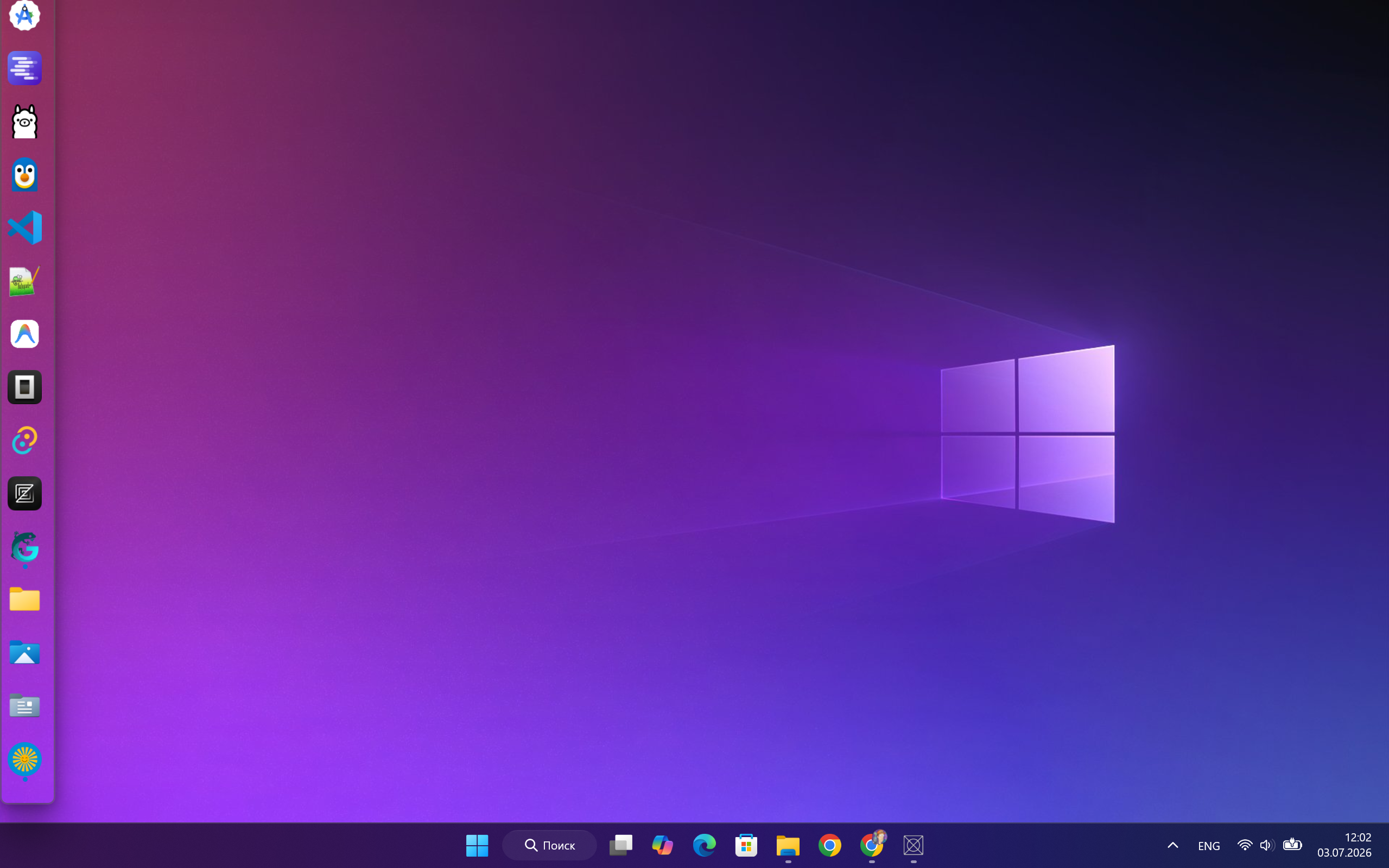Image resolution: width=1389 pixels, height=868 pixels.
Task: Open the clock and date flyout
Action: tap(1344, 845)
